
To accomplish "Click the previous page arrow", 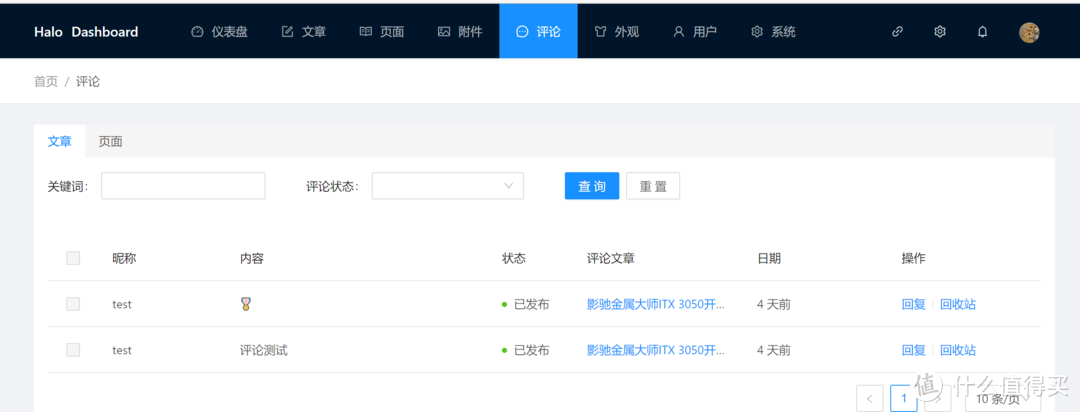I will (x=869, y=398).
